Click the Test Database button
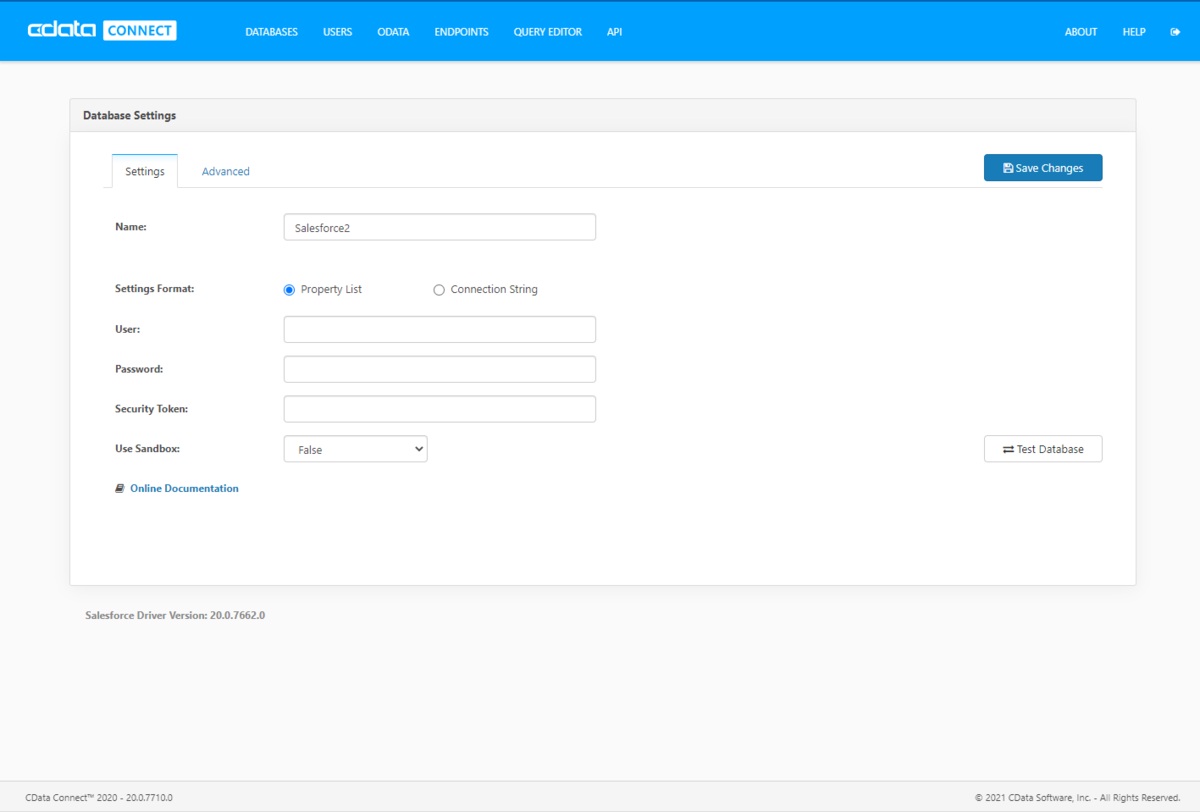 tap(1043, 449)
